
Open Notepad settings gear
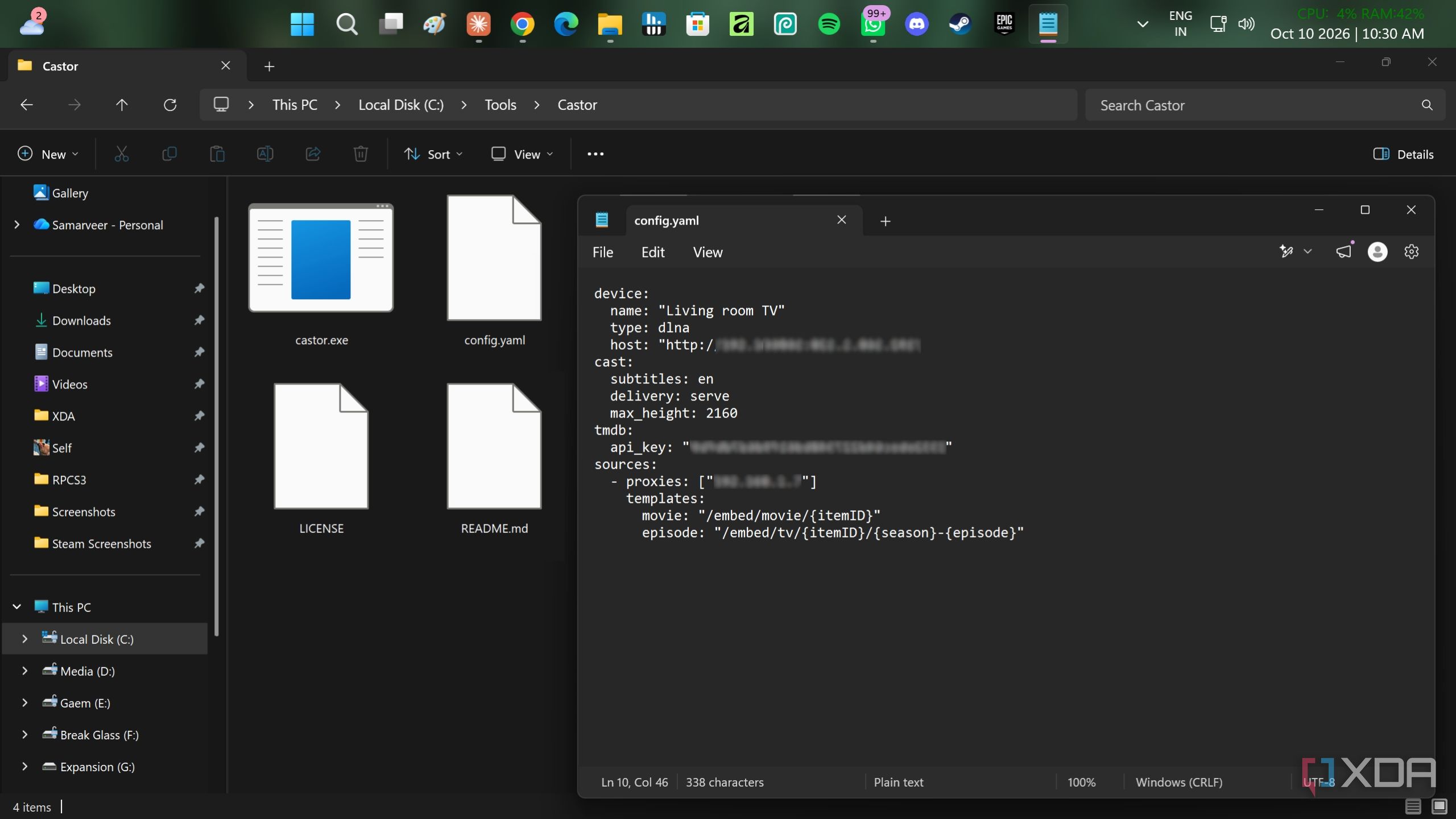[x=1412, y=251]
